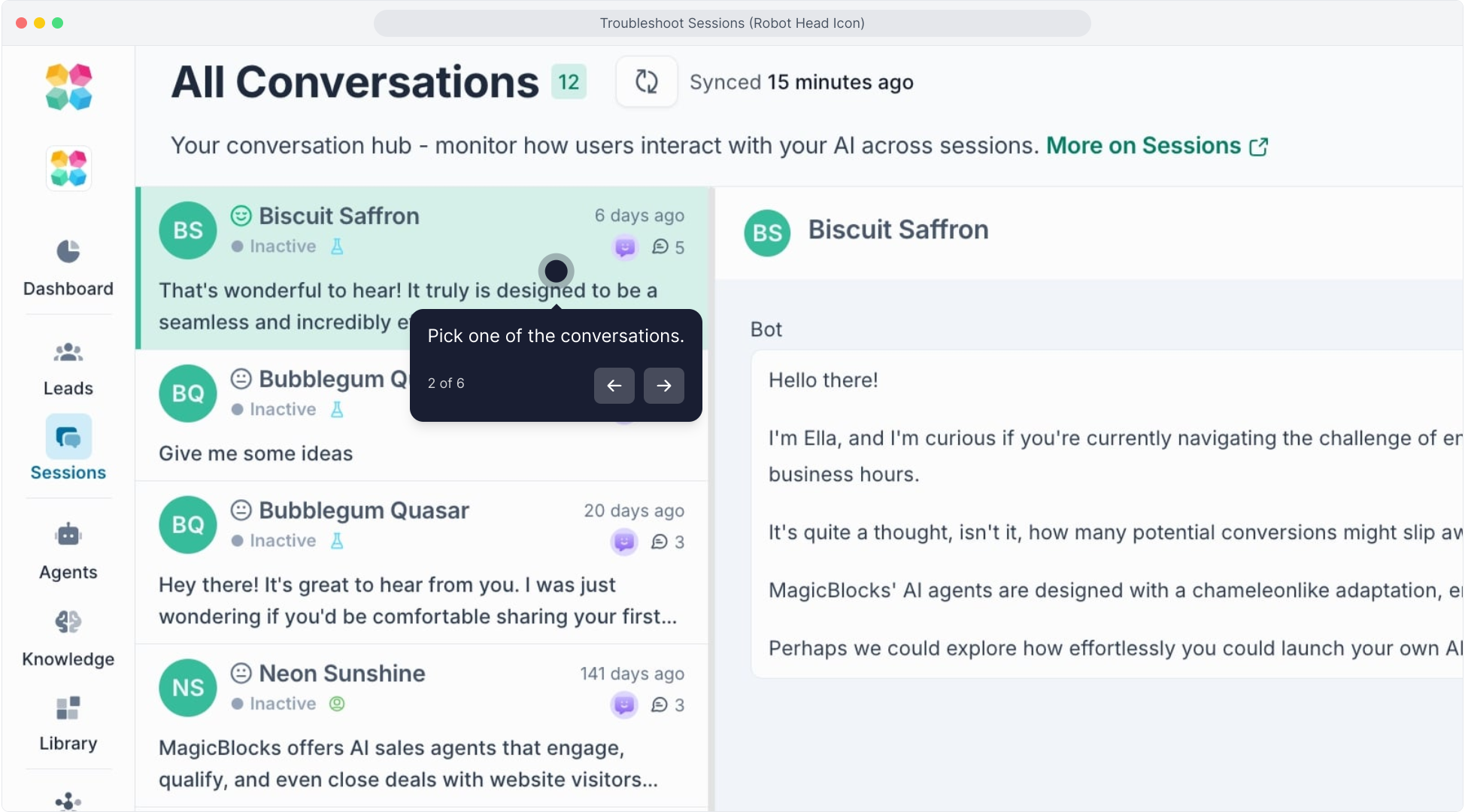Click the workspace avatar below logo
Image resolution: width=1465 pixels, height=812 pixels.
68,168
